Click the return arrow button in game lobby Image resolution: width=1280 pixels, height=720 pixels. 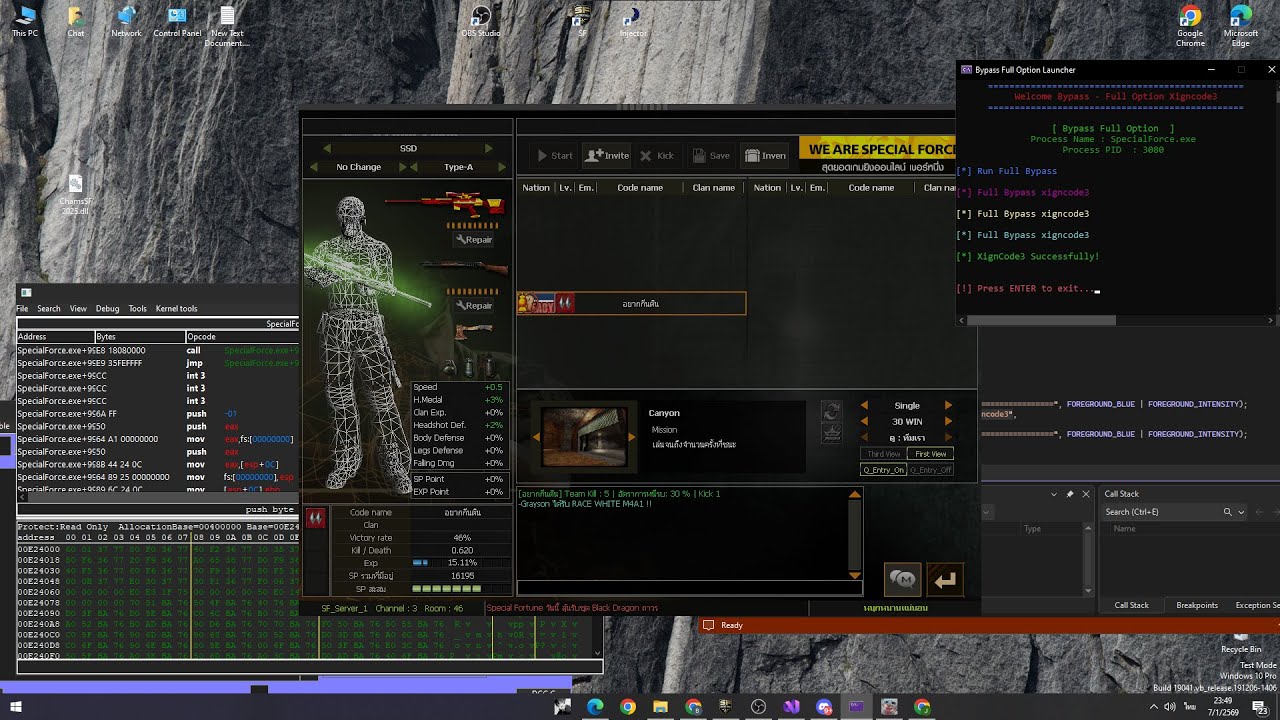(x=945, y=580)
